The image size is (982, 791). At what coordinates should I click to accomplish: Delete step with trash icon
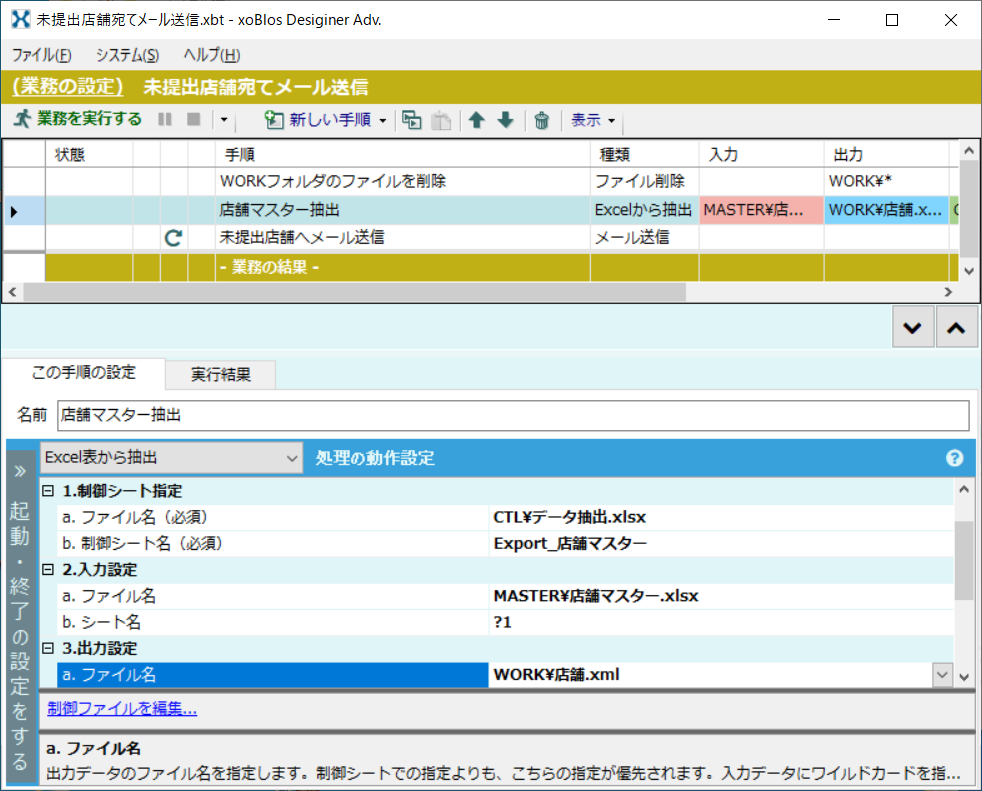tap(542, 120)
